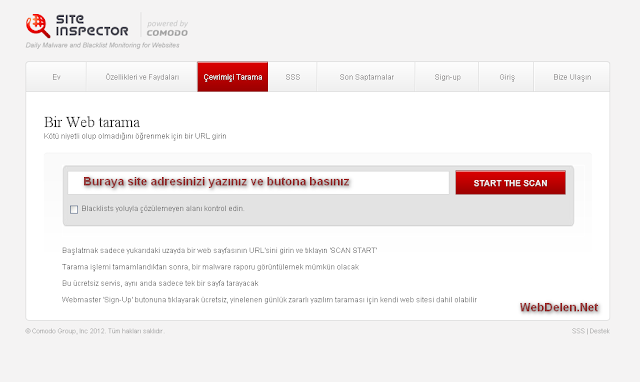Click the Comodo Group copyright footer text
Viewport: 640px width, 382px height.
pyautogui.click(x=95, y=331)
